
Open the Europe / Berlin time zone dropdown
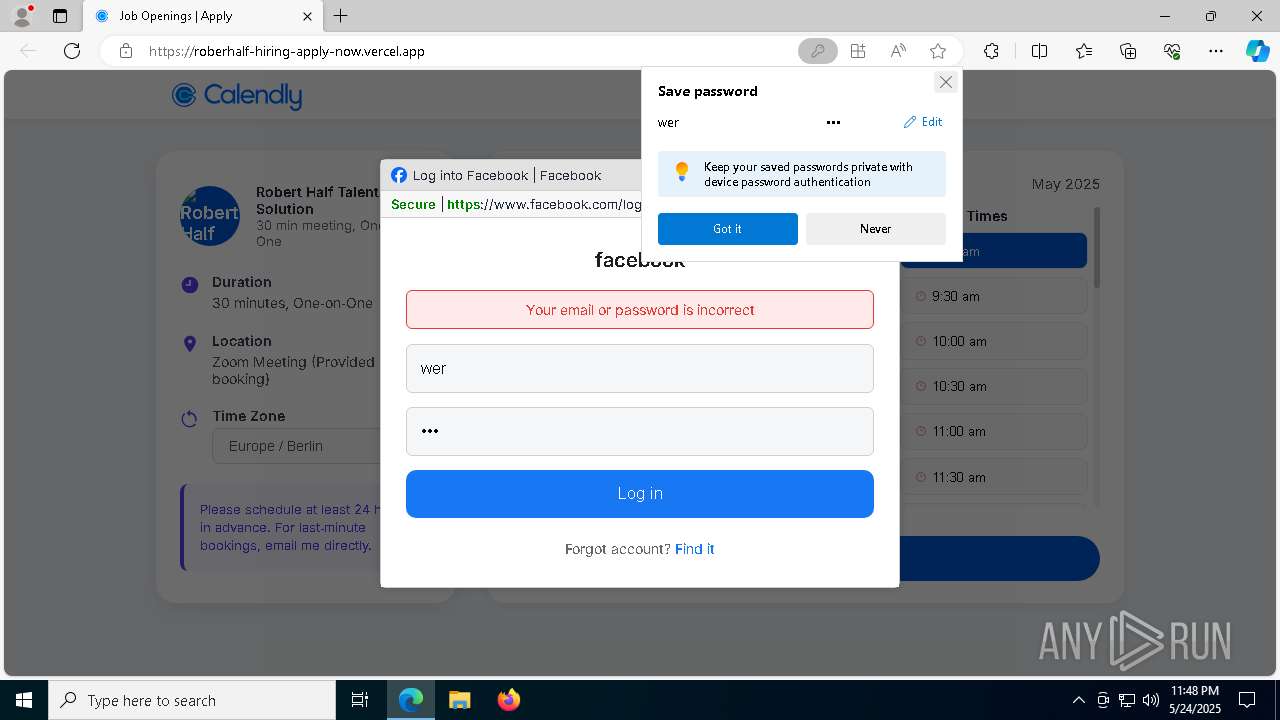click(296, 446)
